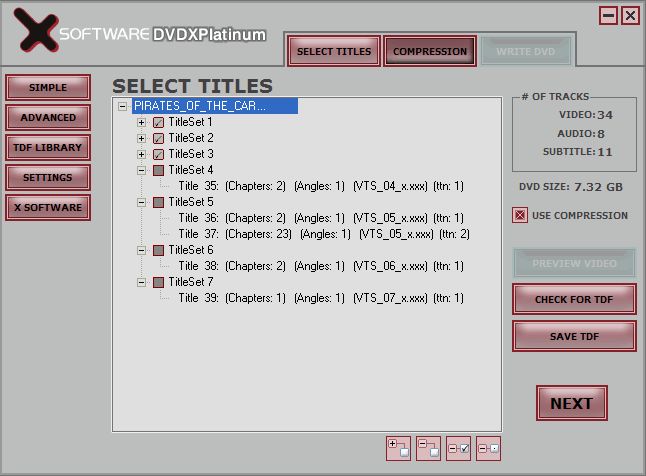Close the DVDXPlatinum window
Screen dimensions: 646x476
tap(631, 16)
